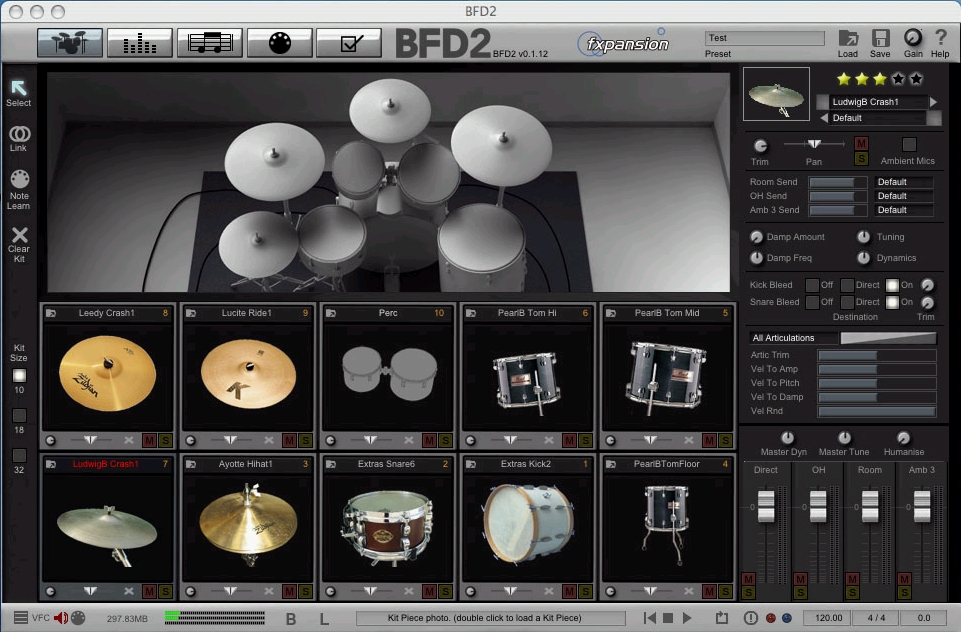Image resolution: width=961 pixels, height=632 pixels.
Task: Activate the Select tool
Action: tap(19, 93)
